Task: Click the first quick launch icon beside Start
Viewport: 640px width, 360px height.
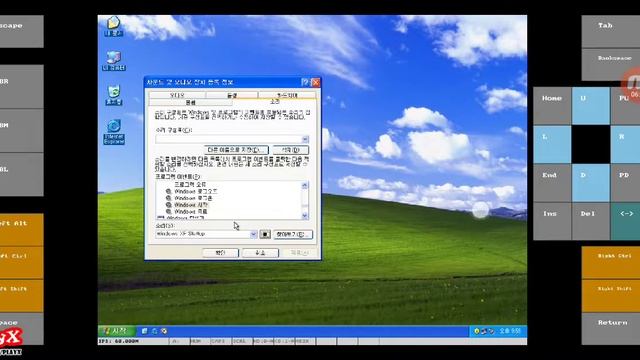Action: [144, 331]
